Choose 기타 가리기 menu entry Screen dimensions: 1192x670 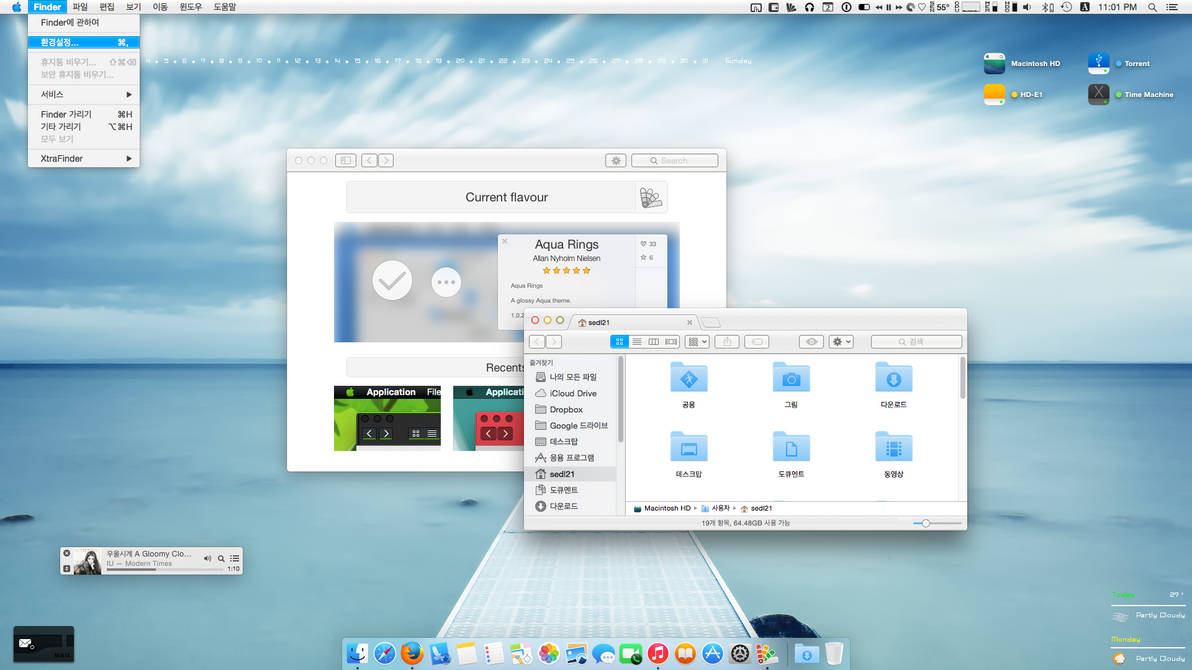84,126
